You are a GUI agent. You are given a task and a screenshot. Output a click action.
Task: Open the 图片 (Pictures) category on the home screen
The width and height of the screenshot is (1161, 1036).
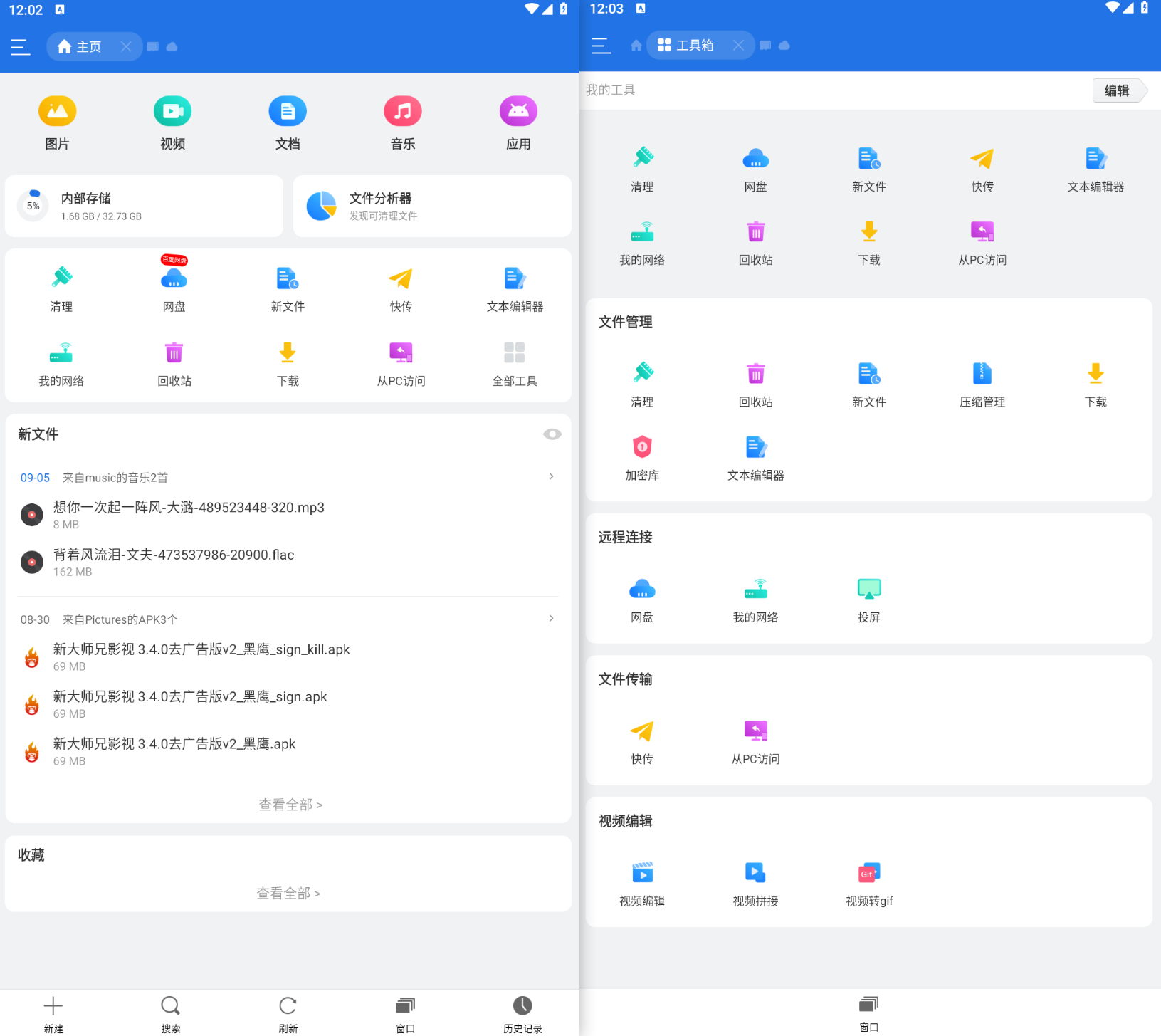point(57,122)
